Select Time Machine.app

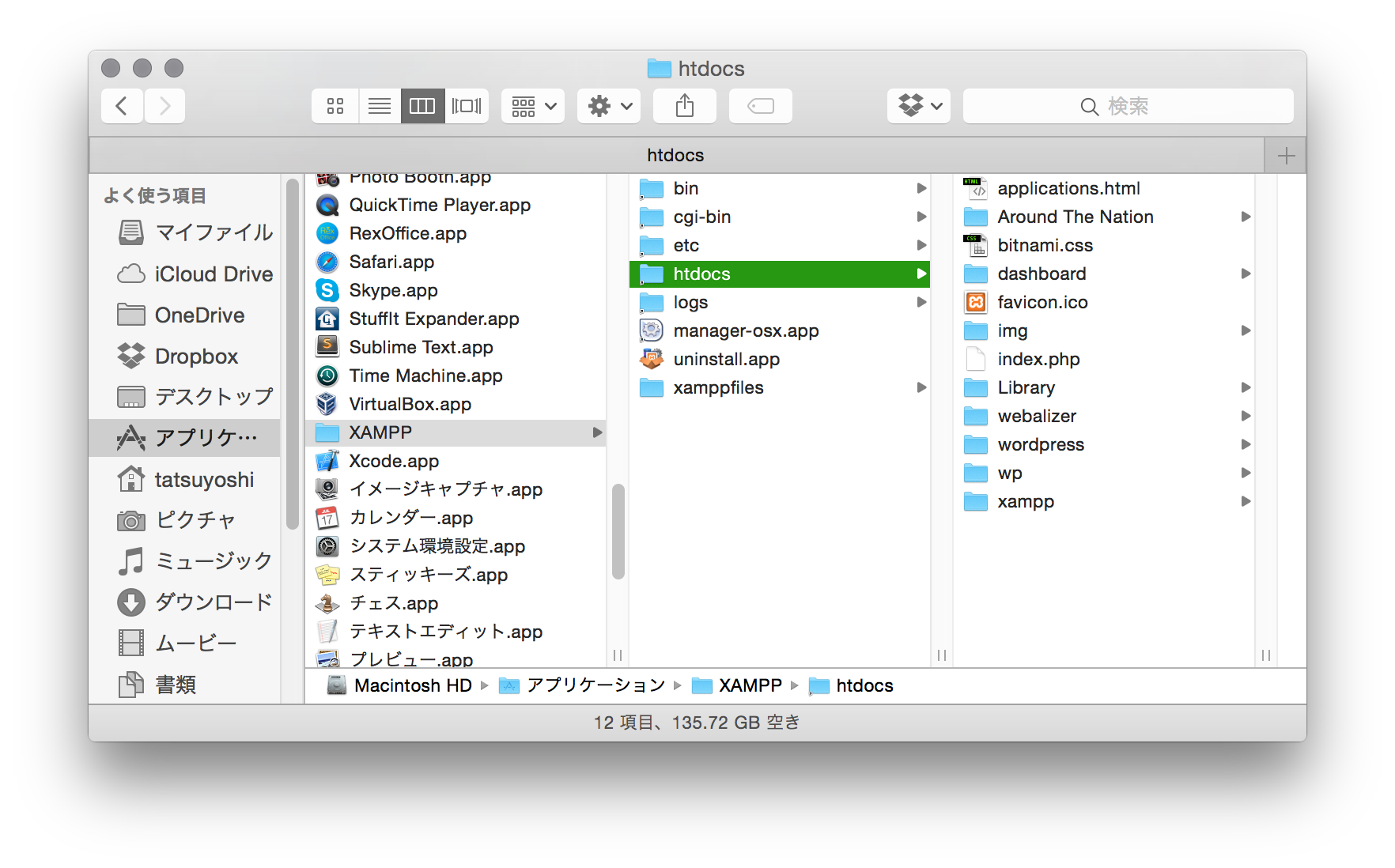click(x=456, y=376)
